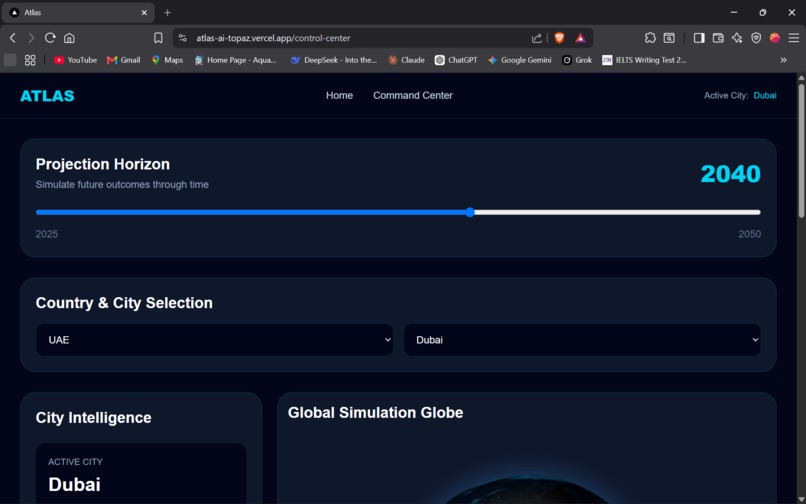The width and height of the screenshot is (806, 504).
Task: Open DeepSeek bookmark
Action: [x=333, y=60]
